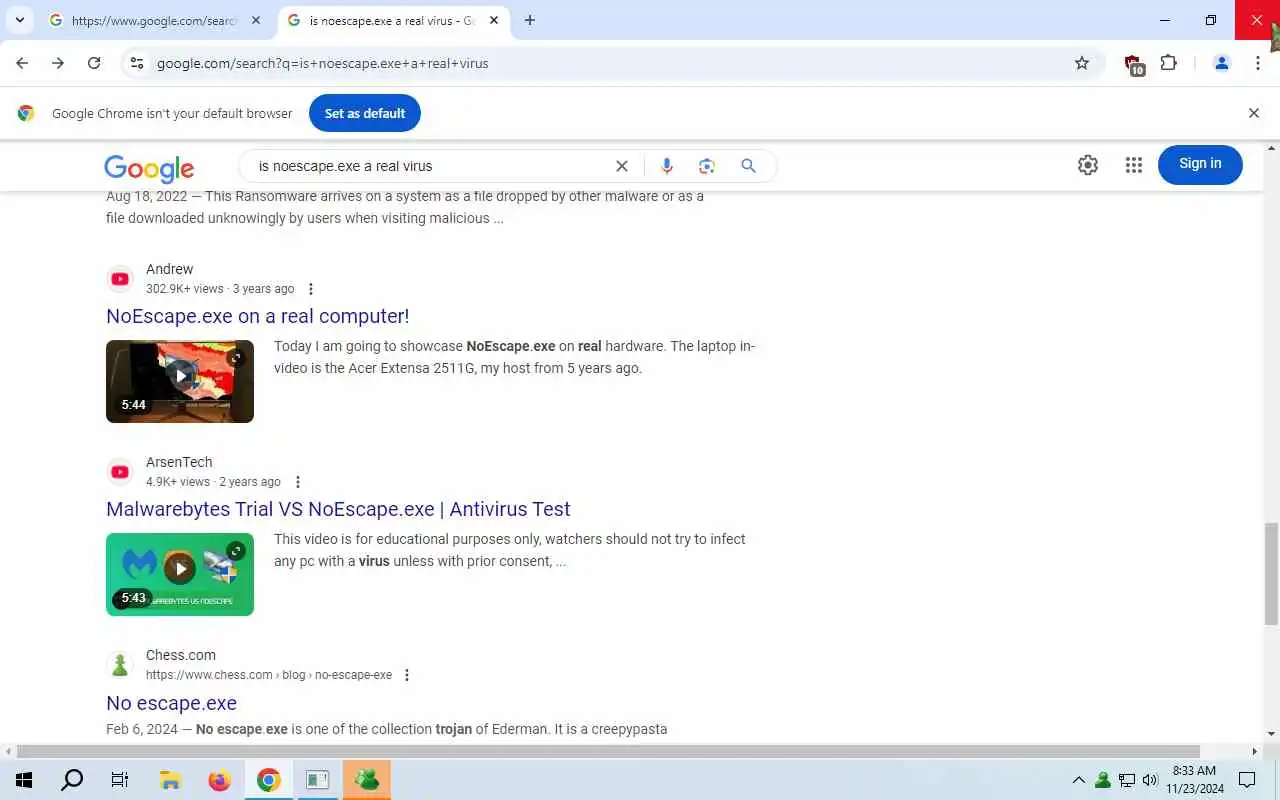Start voice search with microphone icon

click(x=667, y=166)
